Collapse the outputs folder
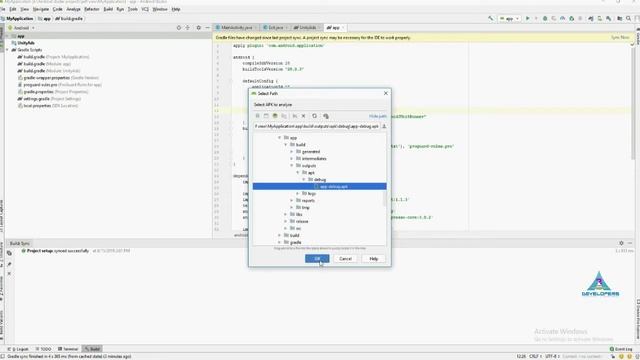 292,165
